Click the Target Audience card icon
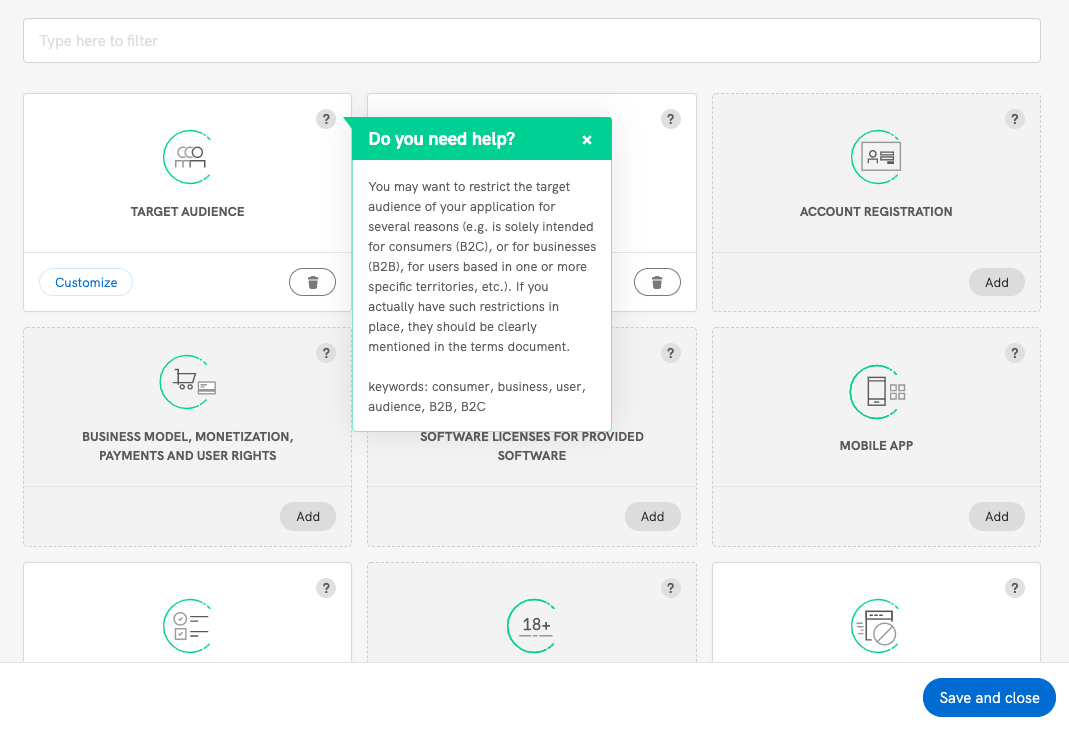Screen dimensions: 1069x731 point(187,157)
